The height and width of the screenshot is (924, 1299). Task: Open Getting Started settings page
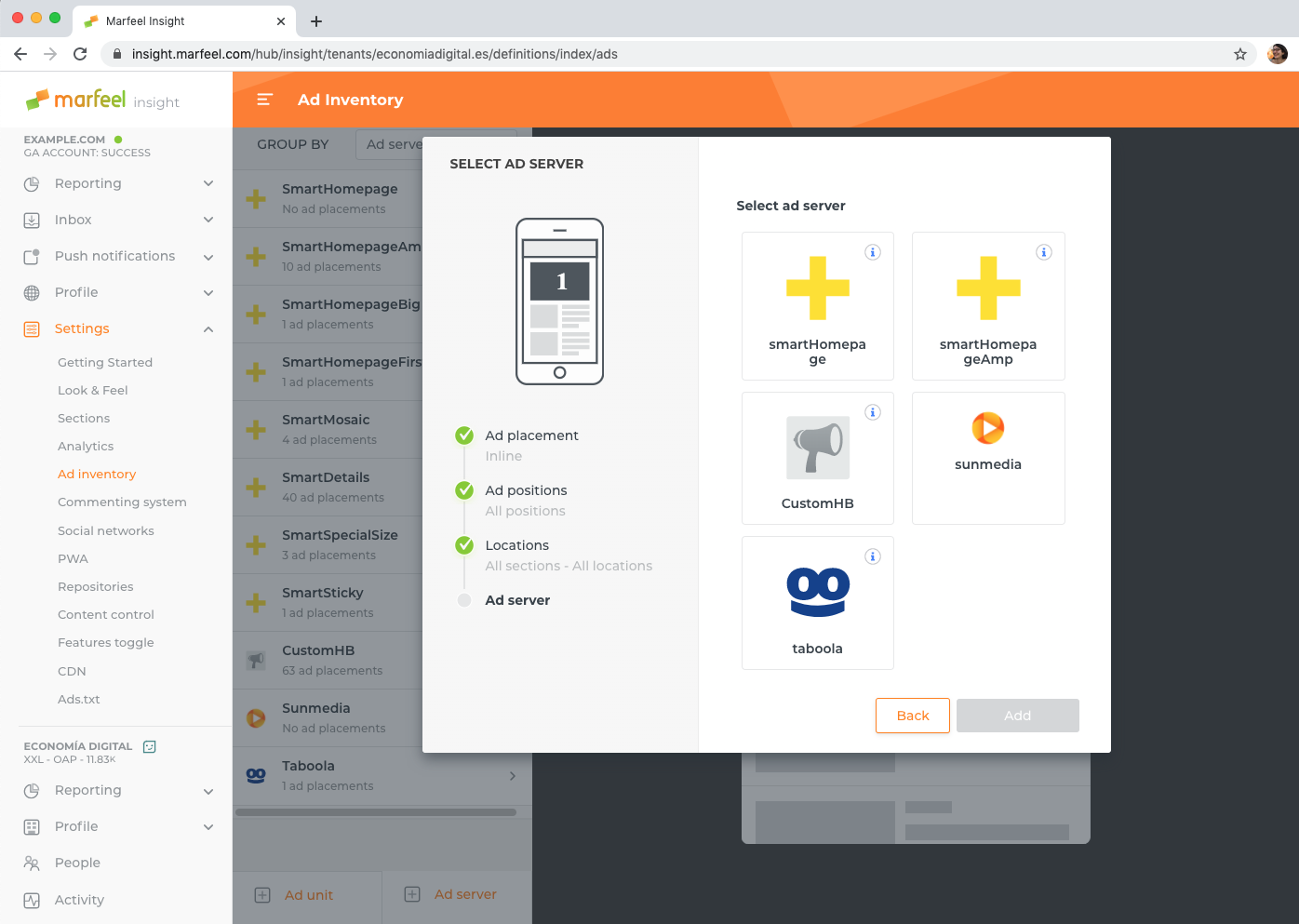(x=105, y=363)
